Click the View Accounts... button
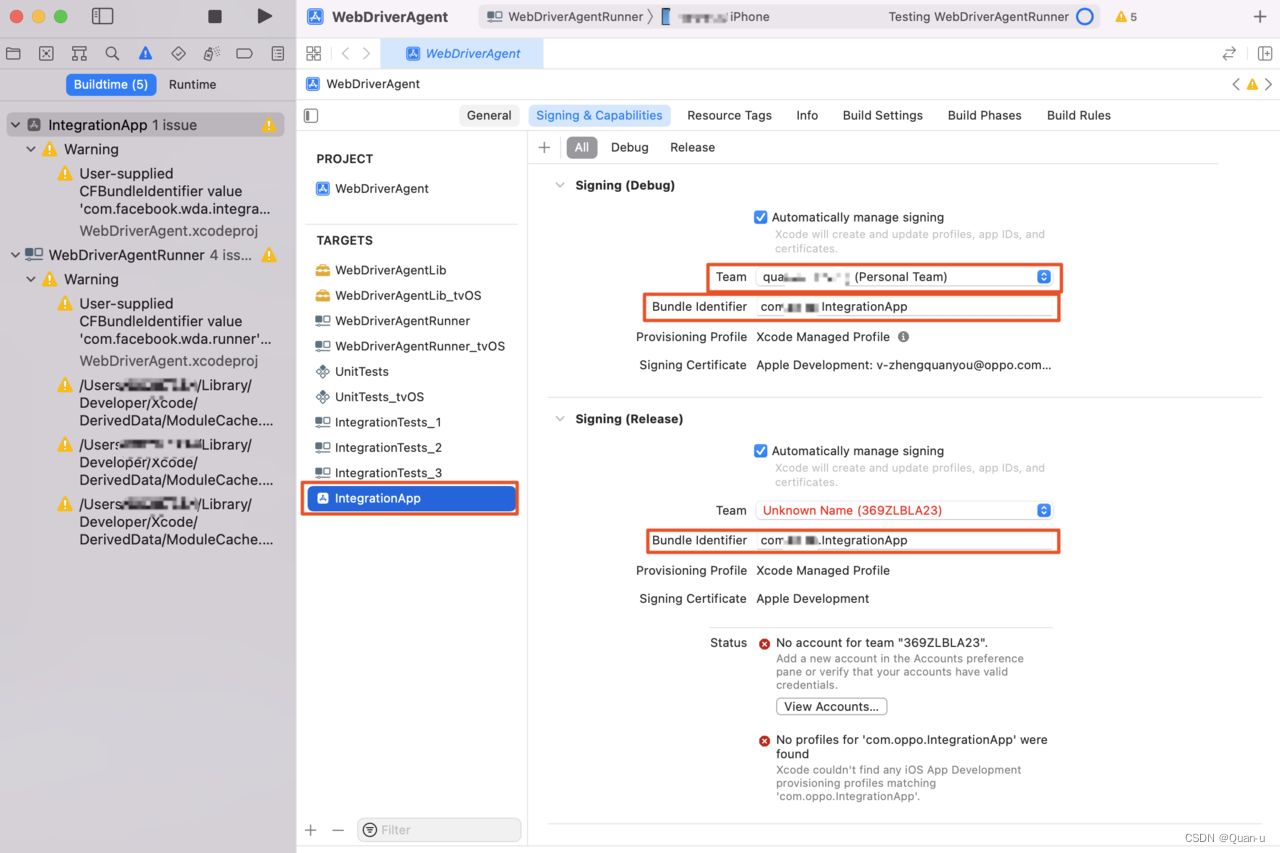 [x=832, y=706]
